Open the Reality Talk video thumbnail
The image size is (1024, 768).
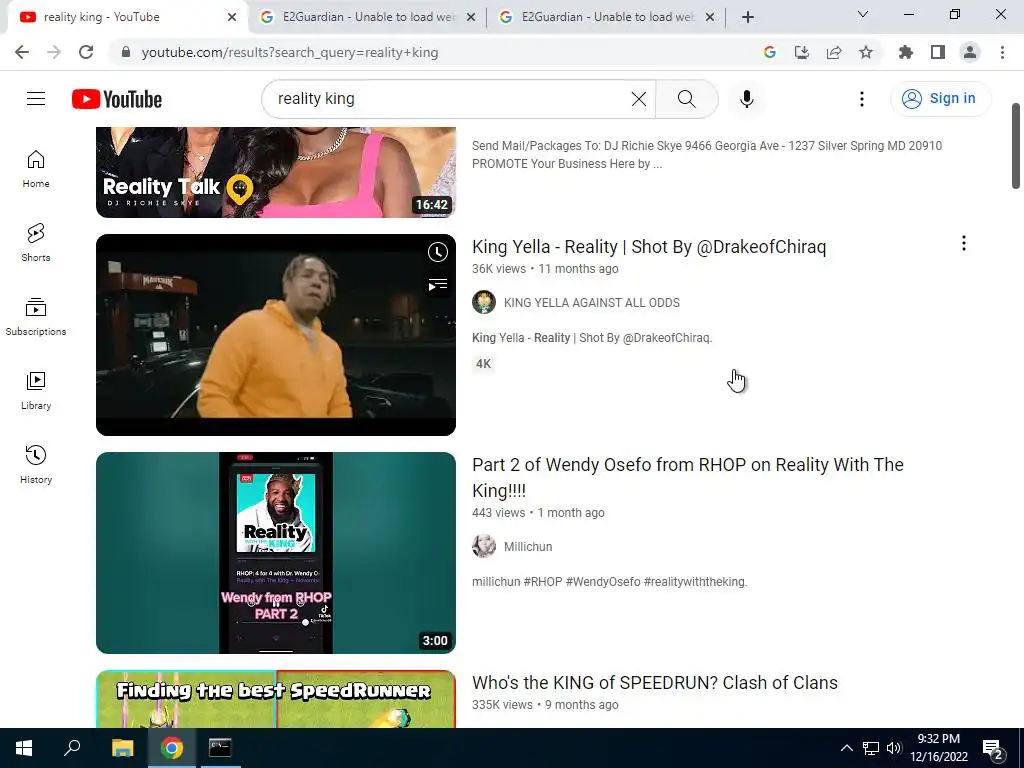pyautogui.click(x=276, y=172)
